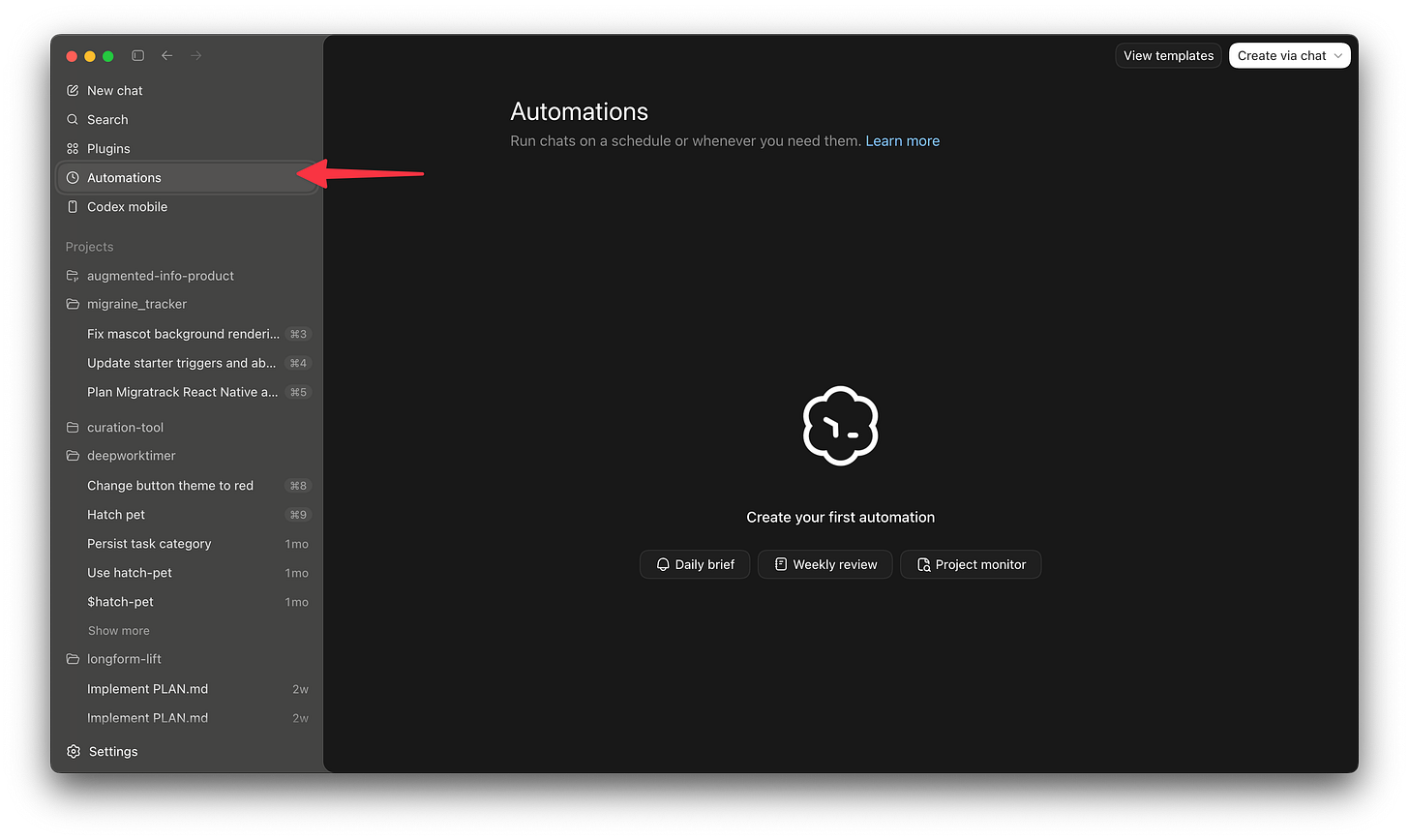Open chat Change button theme to red
The image size is (1409, 840).
[x=188, y=486]
